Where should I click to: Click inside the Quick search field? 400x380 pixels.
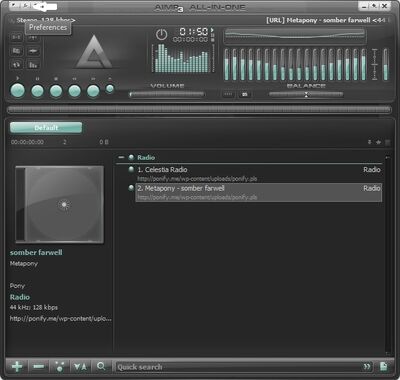238,367
